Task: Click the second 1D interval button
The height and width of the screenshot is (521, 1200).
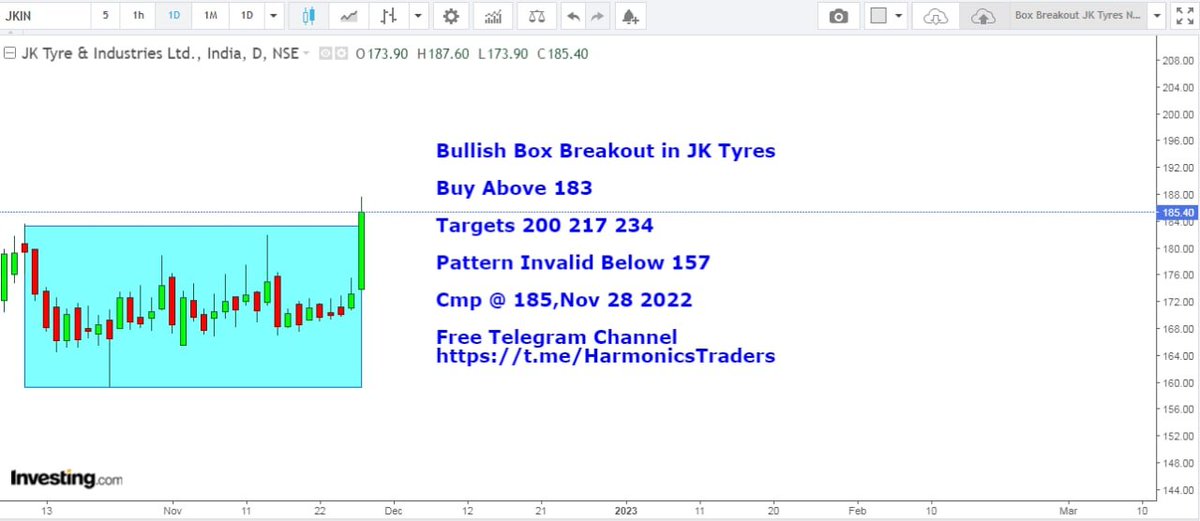Action: (246, 16)
